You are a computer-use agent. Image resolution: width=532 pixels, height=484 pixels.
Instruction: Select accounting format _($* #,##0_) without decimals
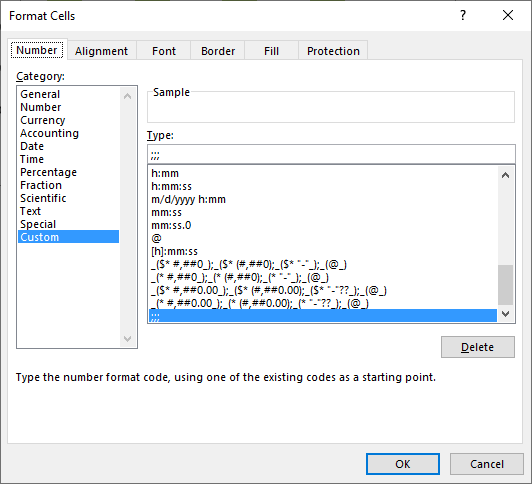pyautogui.click(x=323, y=264)
